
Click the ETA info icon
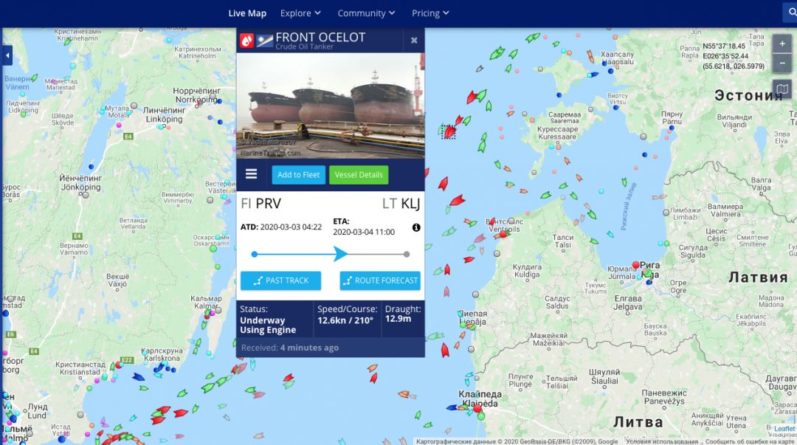416,227
